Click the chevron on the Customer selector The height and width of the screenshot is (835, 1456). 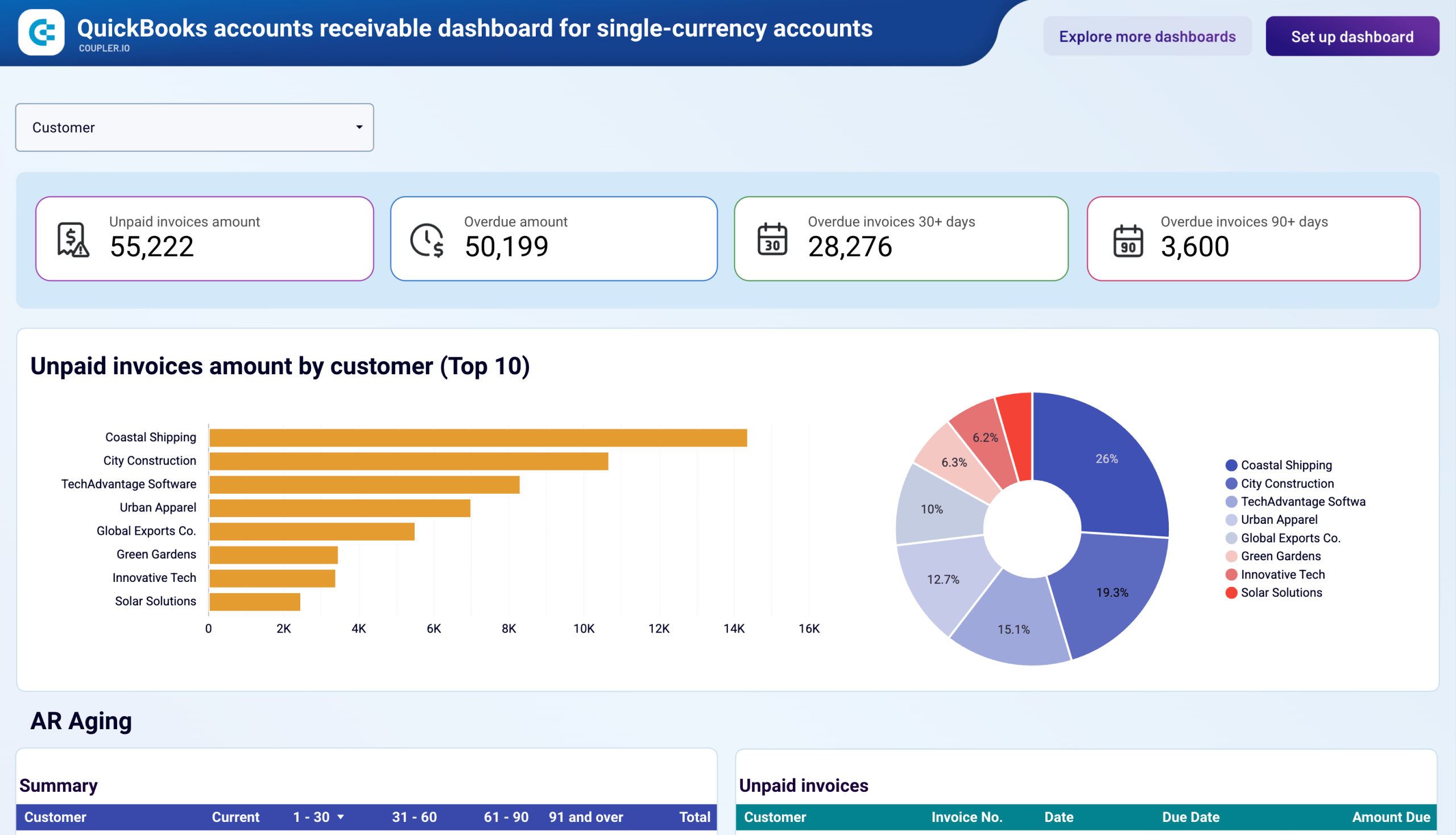click(x=358, y=127)
